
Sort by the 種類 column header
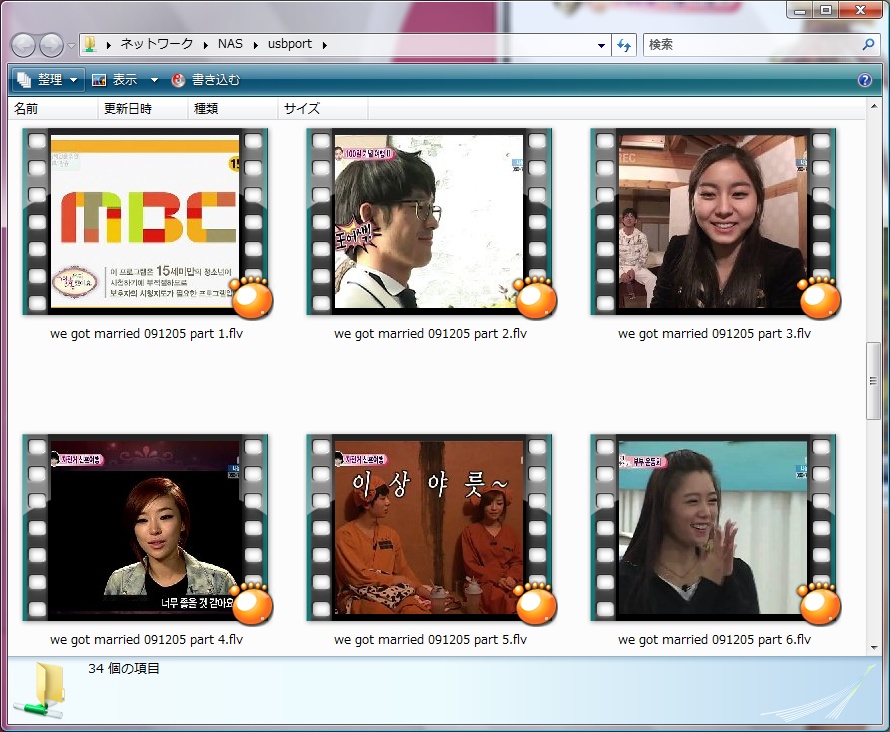tap(233, 108)
